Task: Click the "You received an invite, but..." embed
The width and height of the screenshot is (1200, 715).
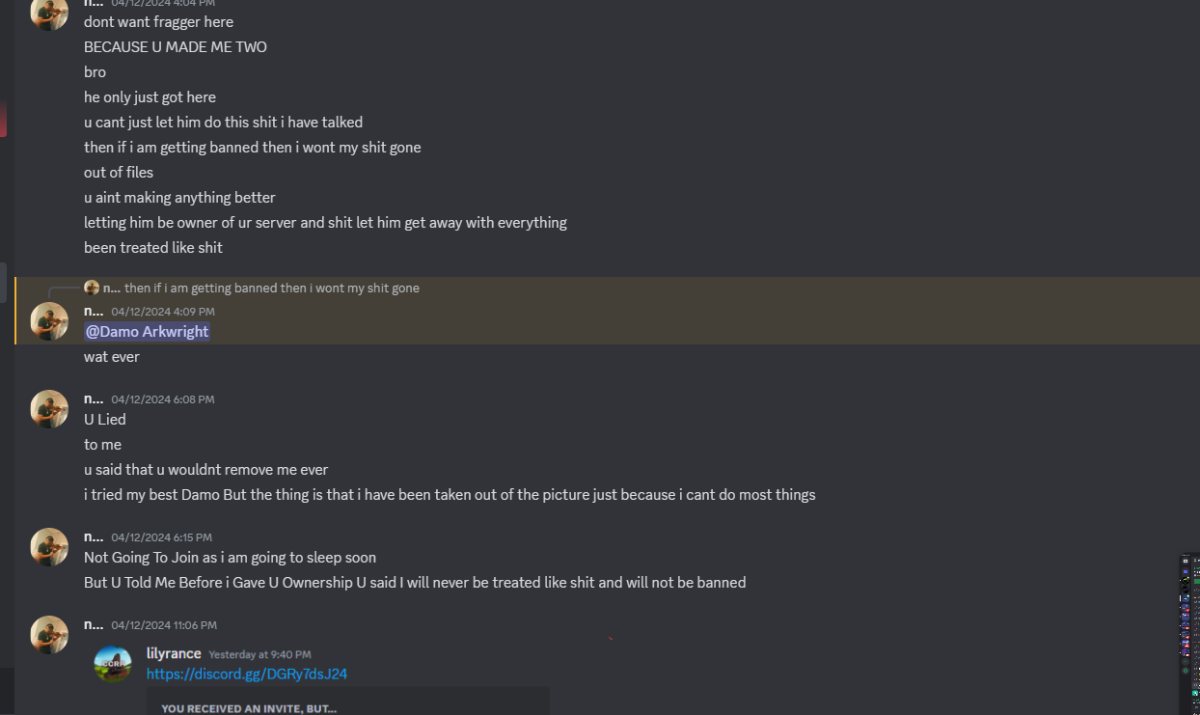Action: click(348, 702)
